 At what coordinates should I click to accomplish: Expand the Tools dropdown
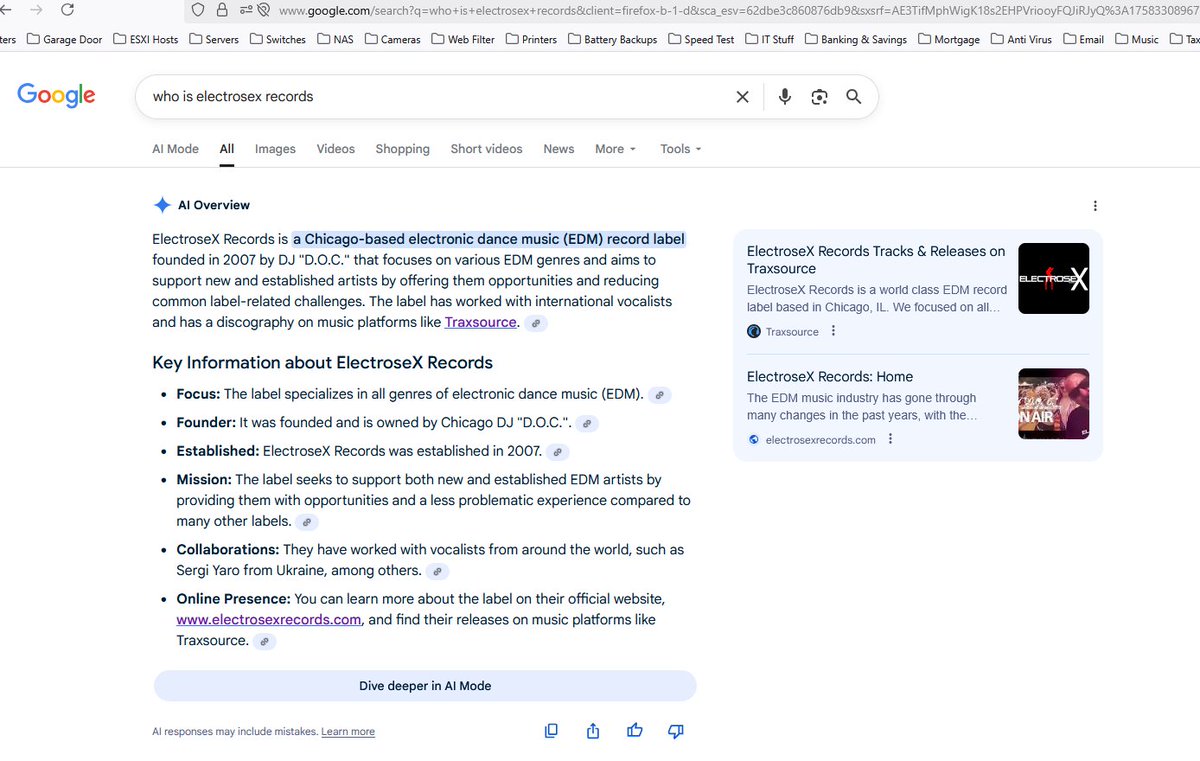[681, 149]
